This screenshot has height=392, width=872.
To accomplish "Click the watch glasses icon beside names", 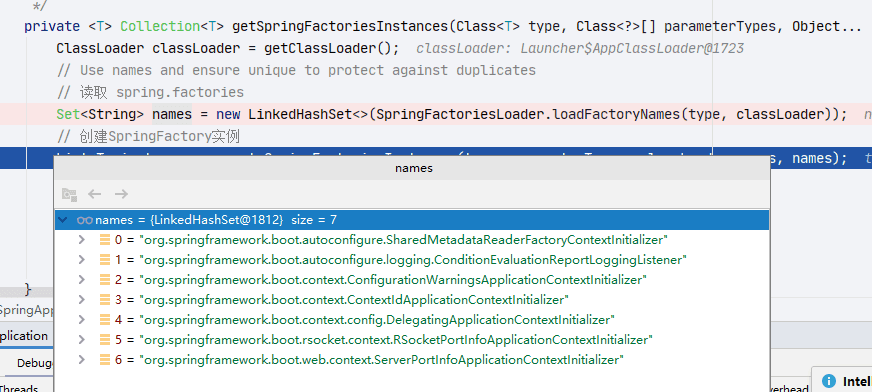I will click(x=85, y=220).
